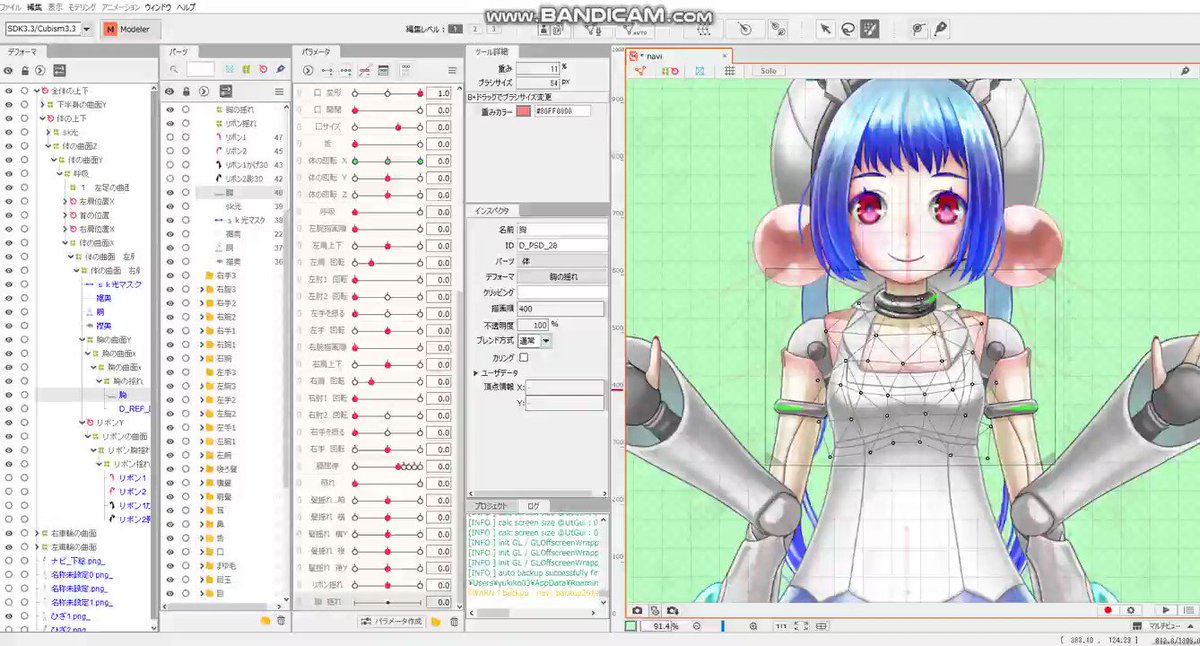1200x646 pixels.
Task: Click the parameter panel hamburger menu
Action: pyautogui.click(x=453, y=71)
